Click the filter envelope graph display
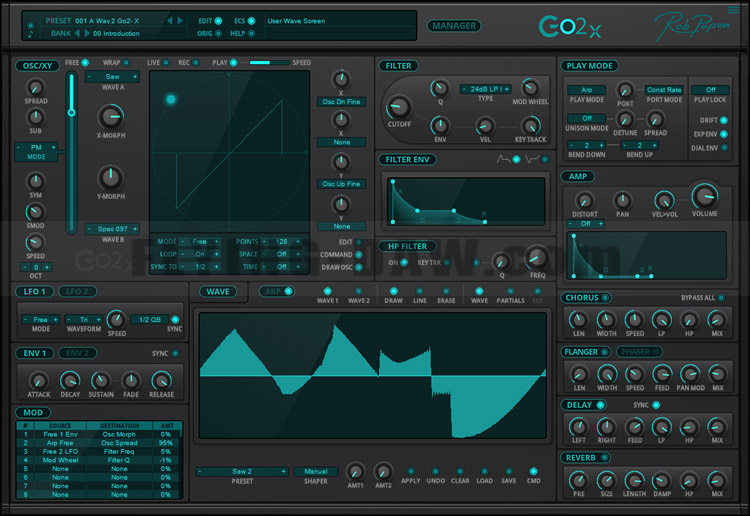This screenshot has width=750, height=516. click(x=465, y=201)
